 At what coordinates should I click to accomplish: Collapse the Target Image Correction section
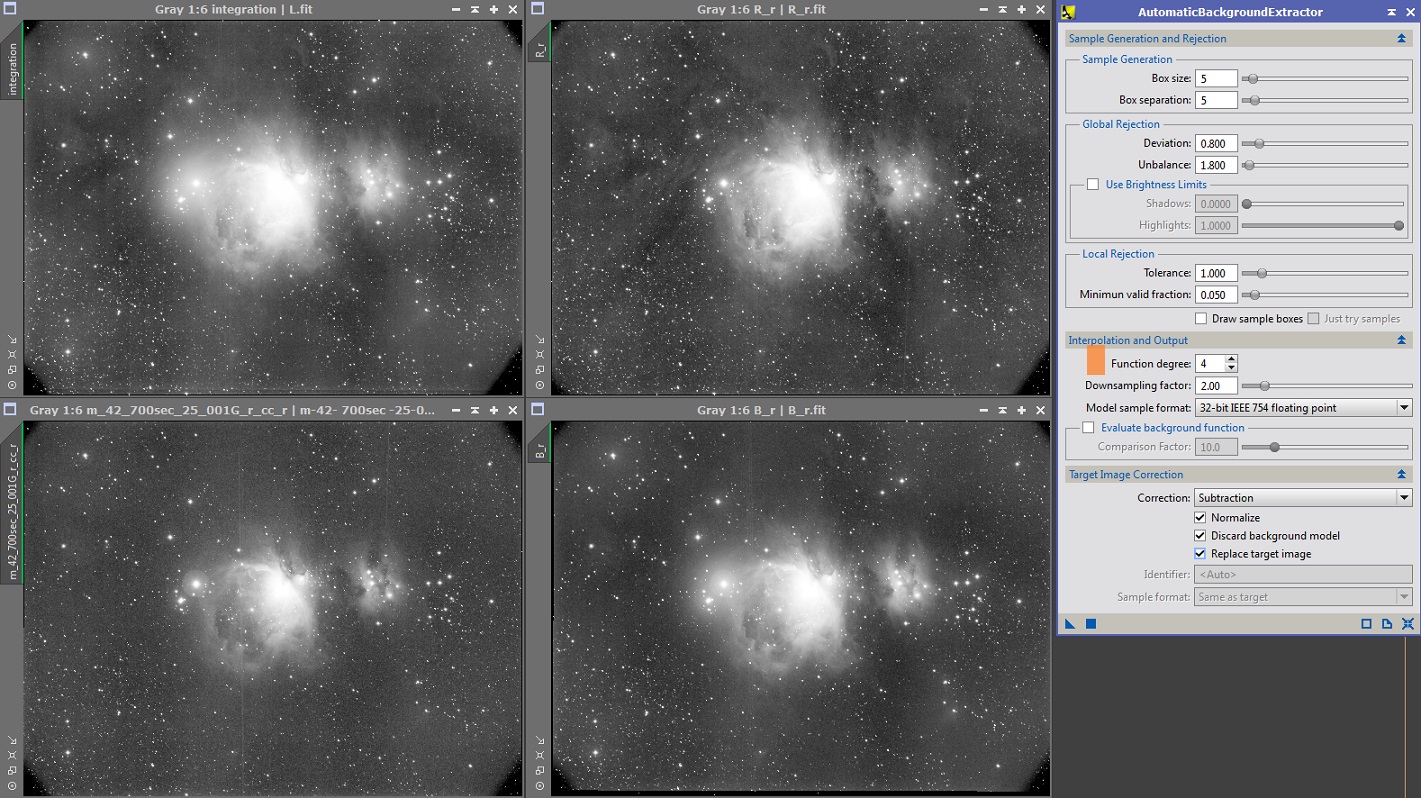click(x=1402, y=475)
